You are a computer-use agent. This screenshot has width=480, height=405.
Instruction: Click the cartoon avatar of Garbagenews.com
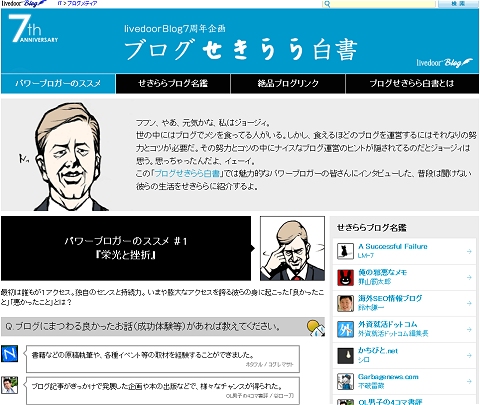point(345,381)
